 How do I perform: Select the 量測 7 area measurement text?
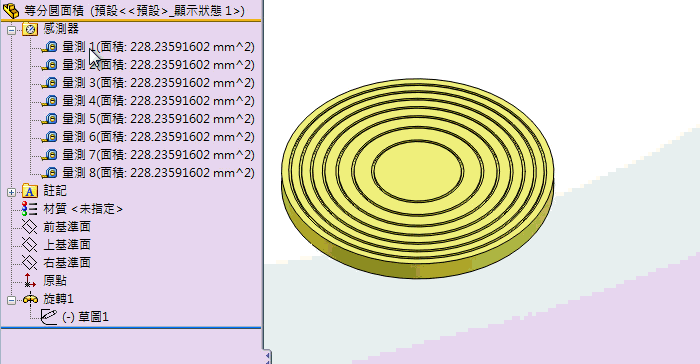coord(158,155)
